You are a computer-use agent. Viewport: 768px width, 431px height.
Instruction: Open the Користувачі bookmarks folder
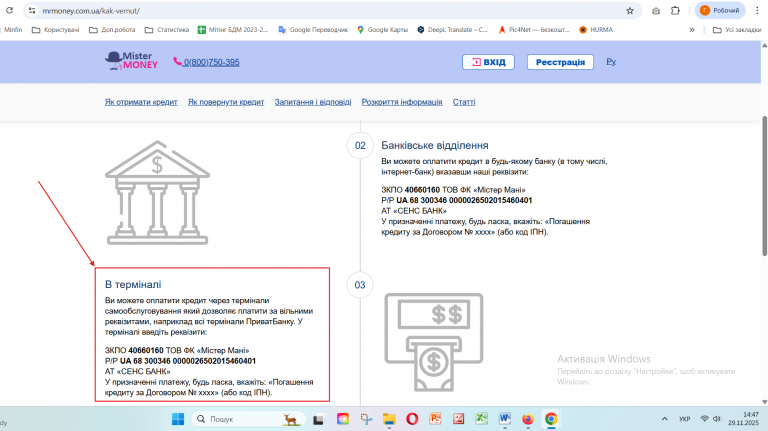[x=55, y=30]
